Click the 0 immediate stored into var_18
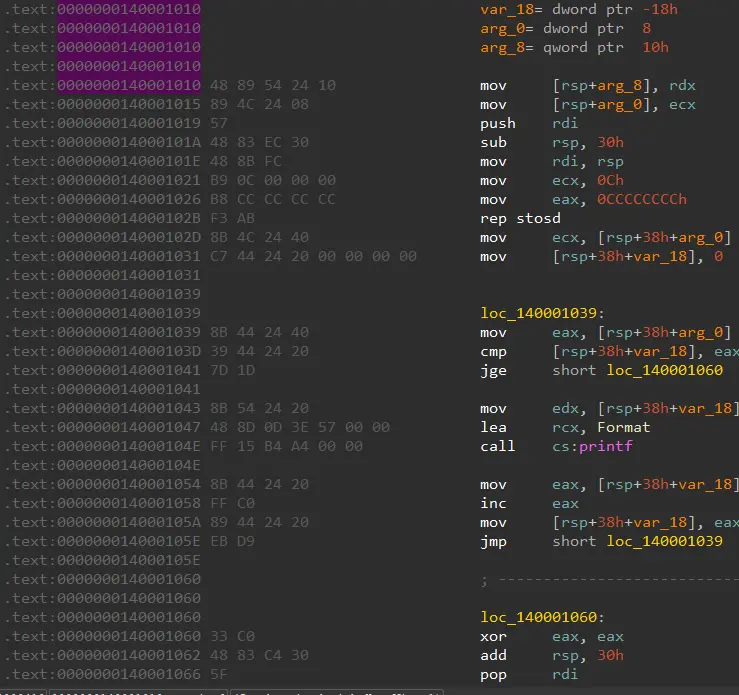The image size is (739, 695). [x=718, y=256]
